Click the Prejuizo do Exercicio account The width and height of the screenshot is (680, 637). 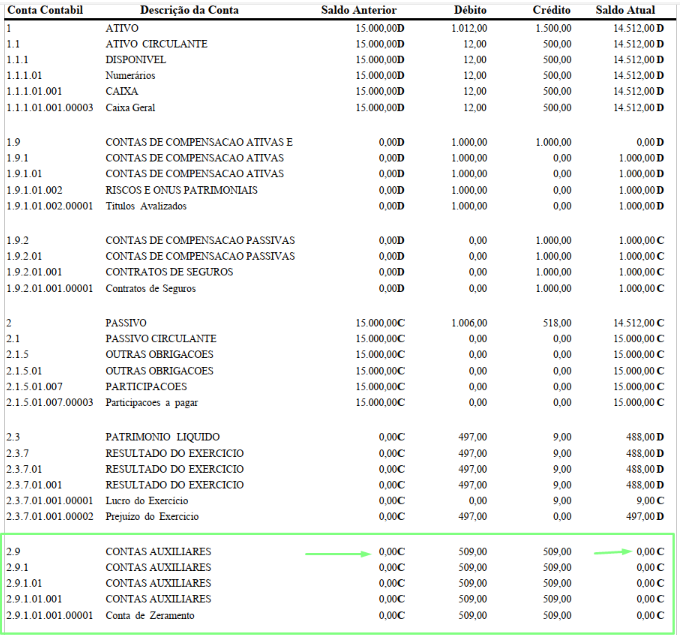point(152,516)
